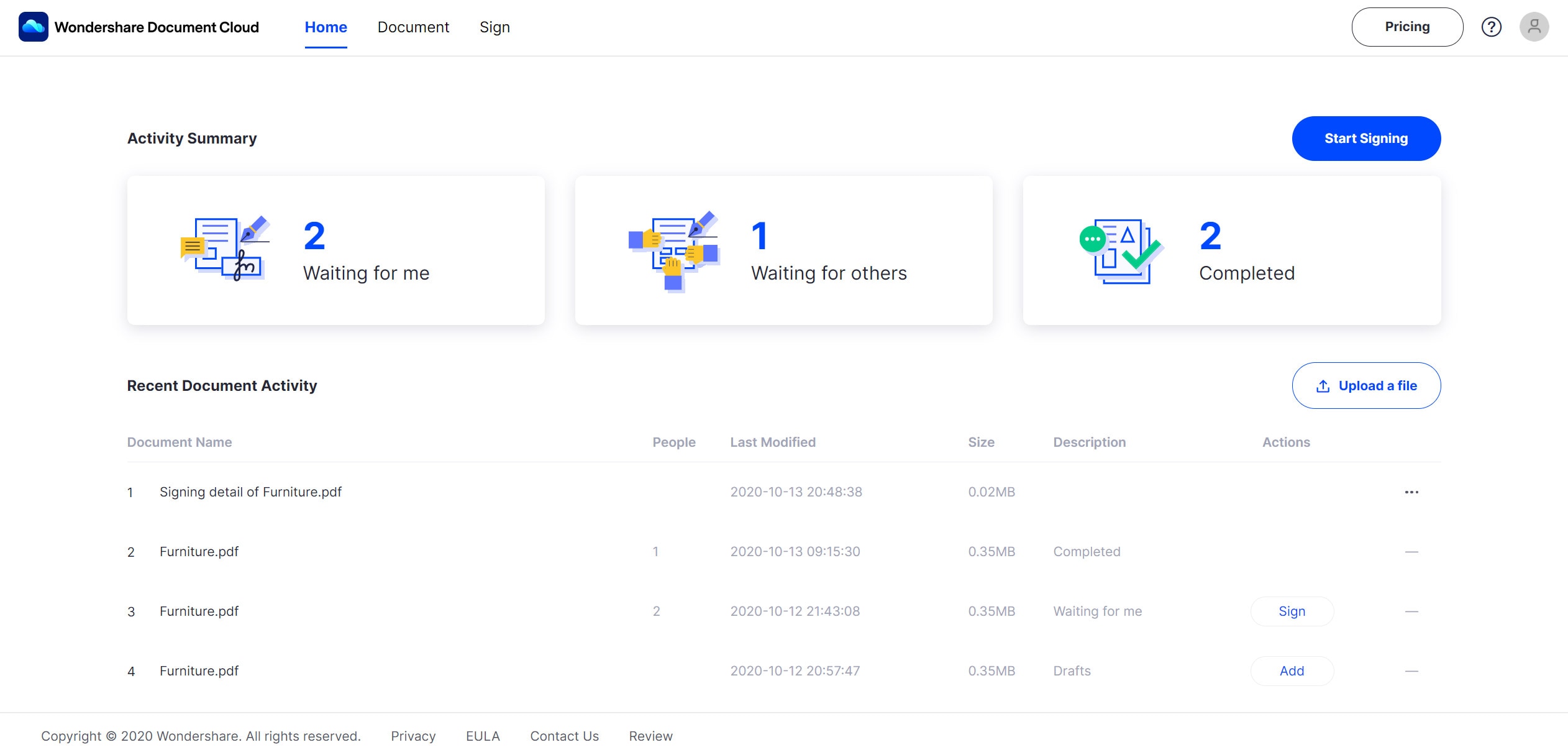Open three-dot menu for Signing detail row

(x=1411, y=492)
